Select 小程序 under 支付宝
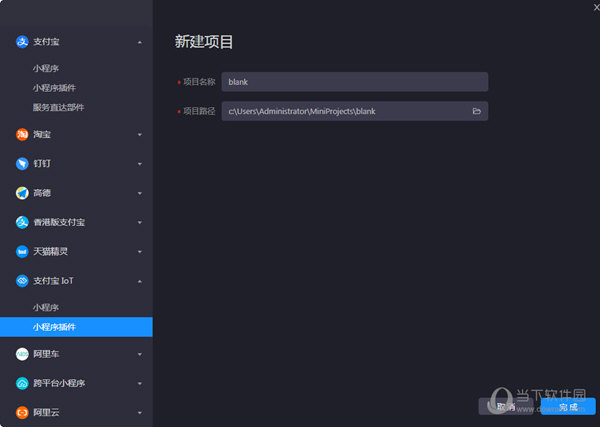Image resolution: width=600 pixels, height=427 pixels. [46, 68]
